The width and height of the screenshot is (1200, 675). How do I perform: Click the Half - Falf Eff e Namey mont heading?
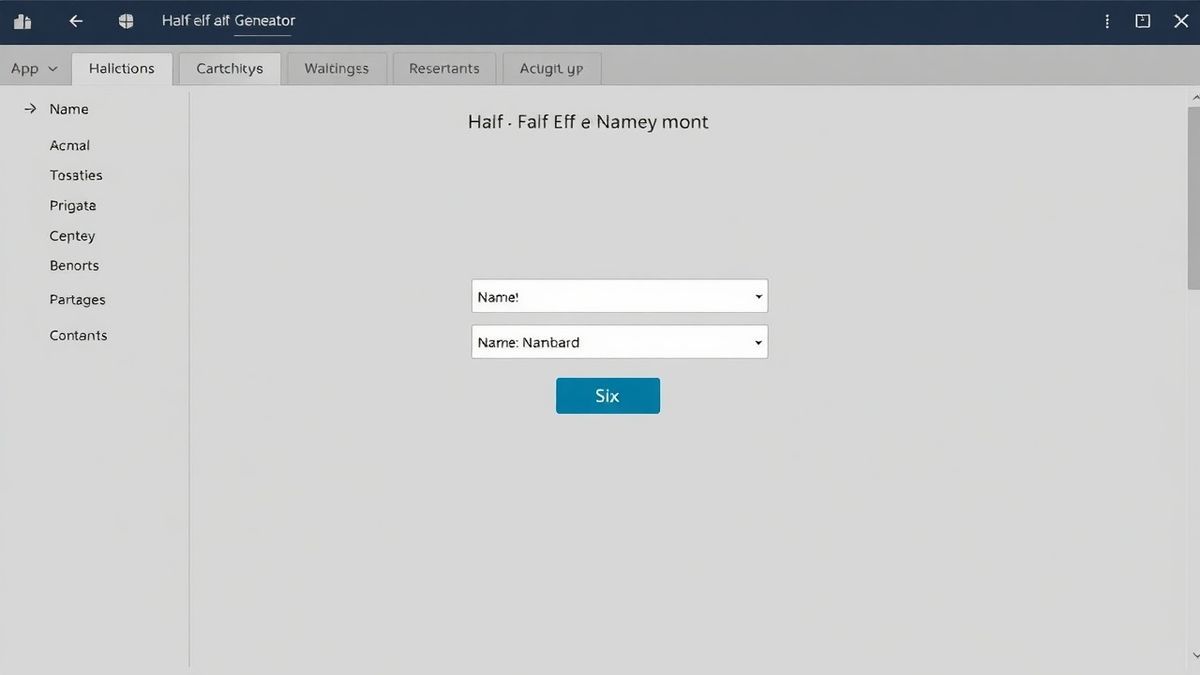pos(588,122)
